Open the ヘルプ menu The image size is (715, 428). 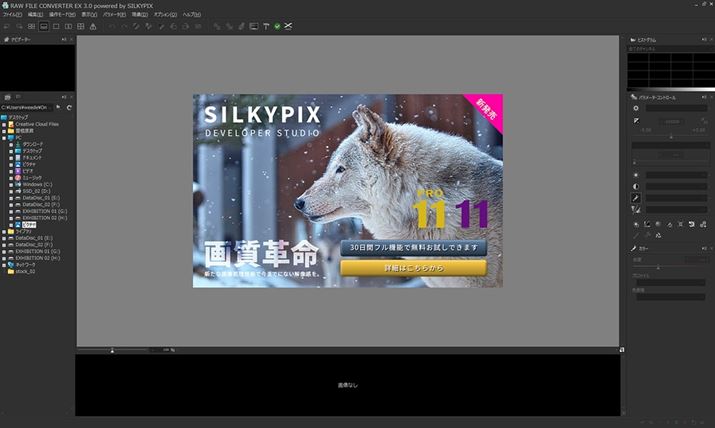(192, 15)
